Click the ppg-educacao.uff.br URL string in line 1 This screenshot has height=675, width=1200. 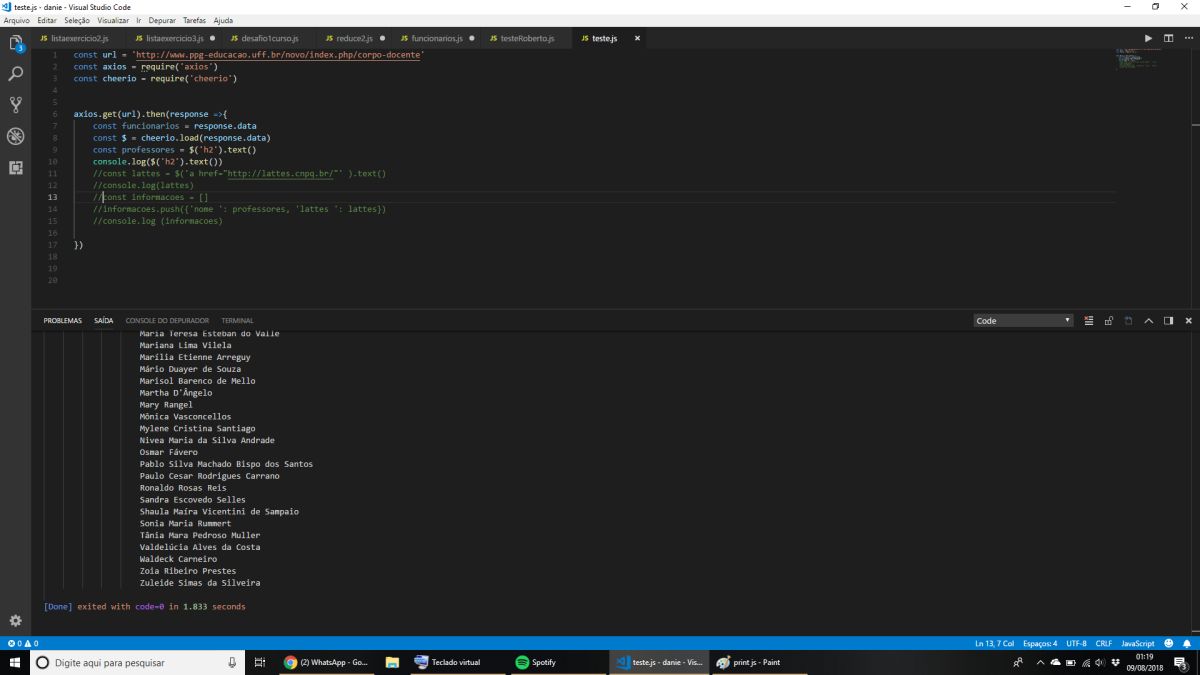[277, 54]
